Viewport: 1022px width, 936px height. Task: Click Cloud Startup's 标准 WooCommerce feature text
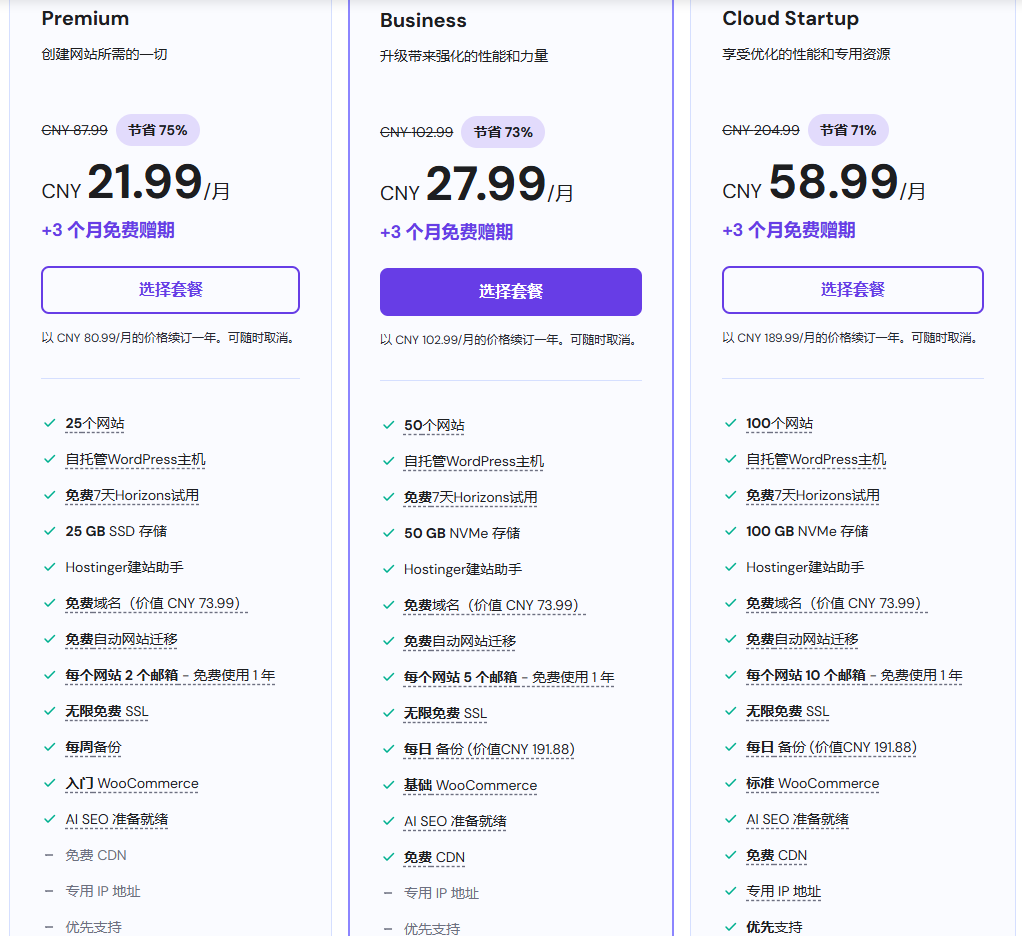pos(812,783)
